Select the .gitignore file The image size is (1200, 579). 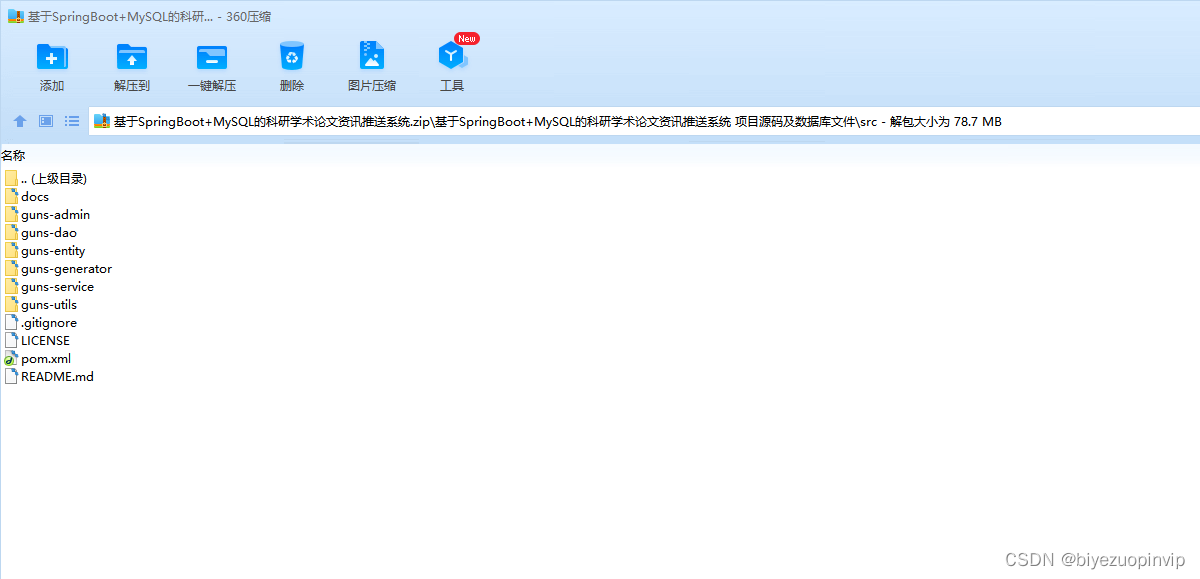[x=48, y=322]
